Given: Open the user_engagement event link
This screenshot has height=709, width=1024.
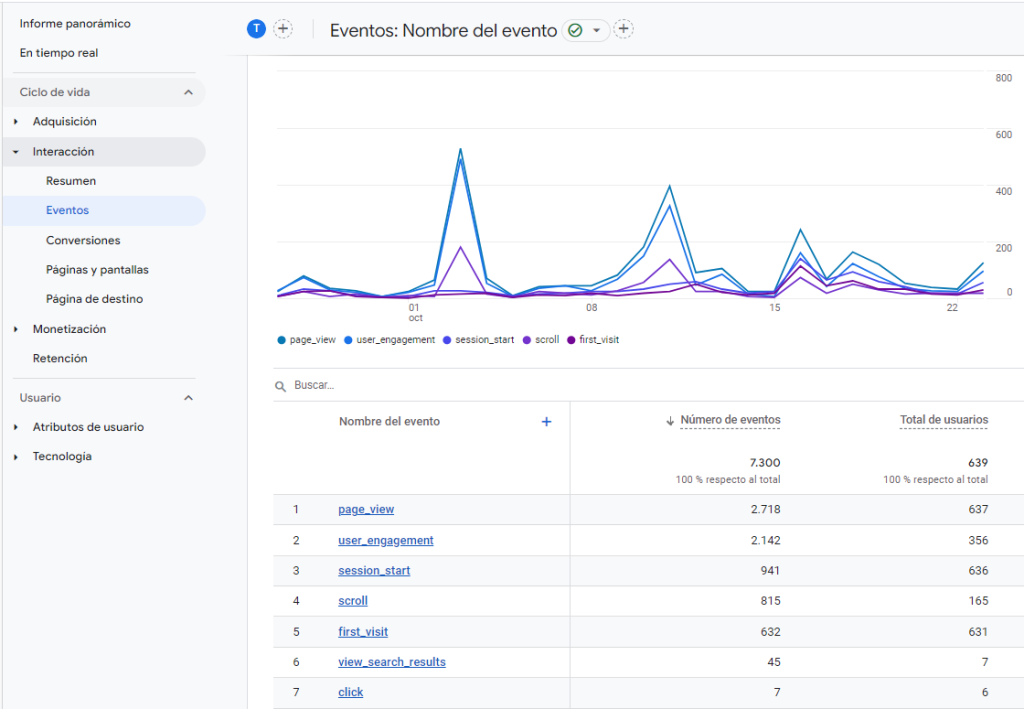Looking at the screenshot, I should (x=385, y=540).
